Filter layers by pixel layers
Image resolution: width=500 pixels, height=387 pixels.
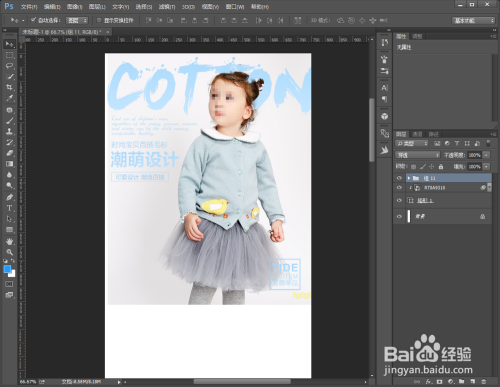437,143
